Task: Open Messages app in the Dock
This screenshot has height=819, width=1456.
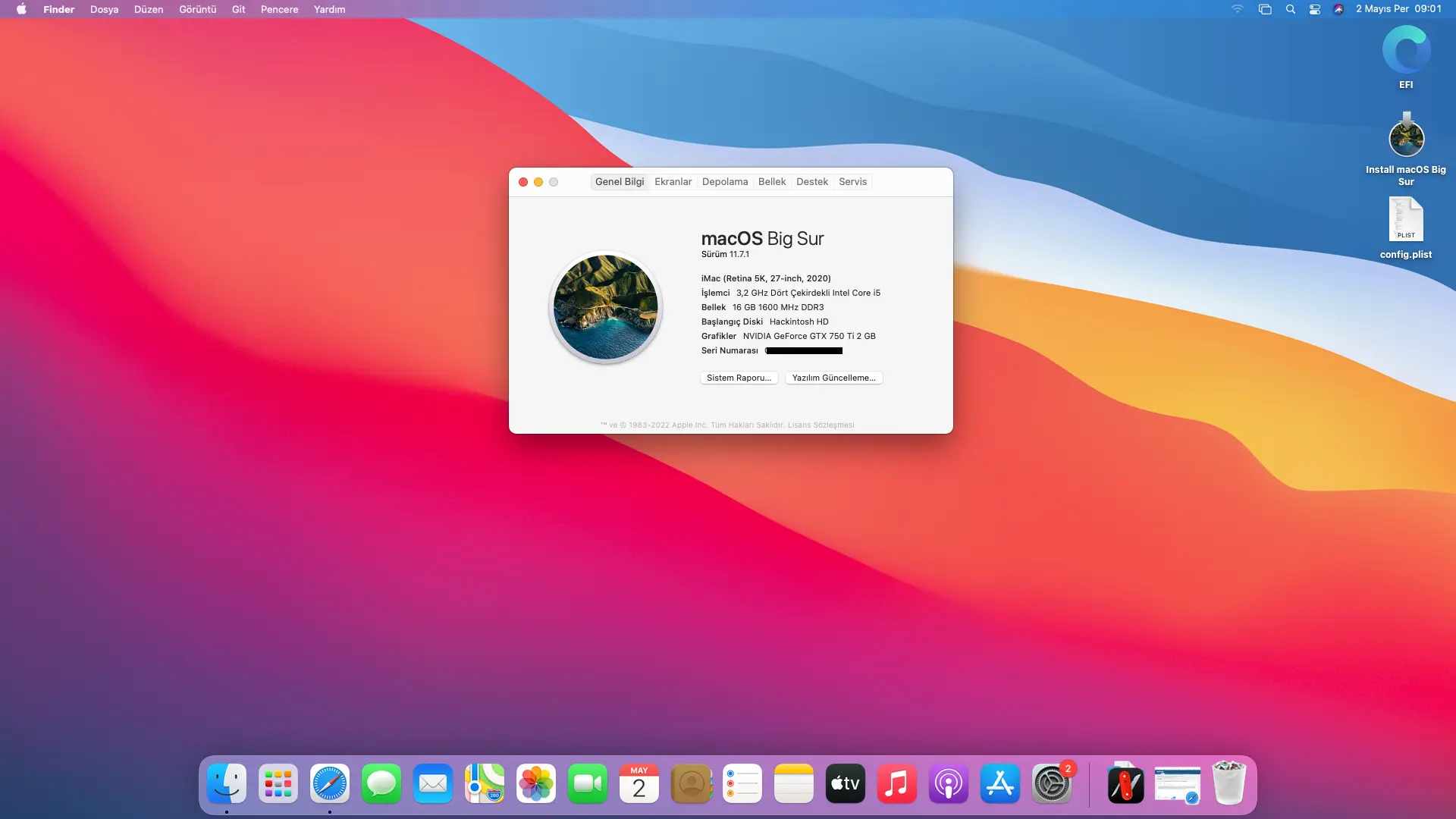Action: click(x=381, y=783)
